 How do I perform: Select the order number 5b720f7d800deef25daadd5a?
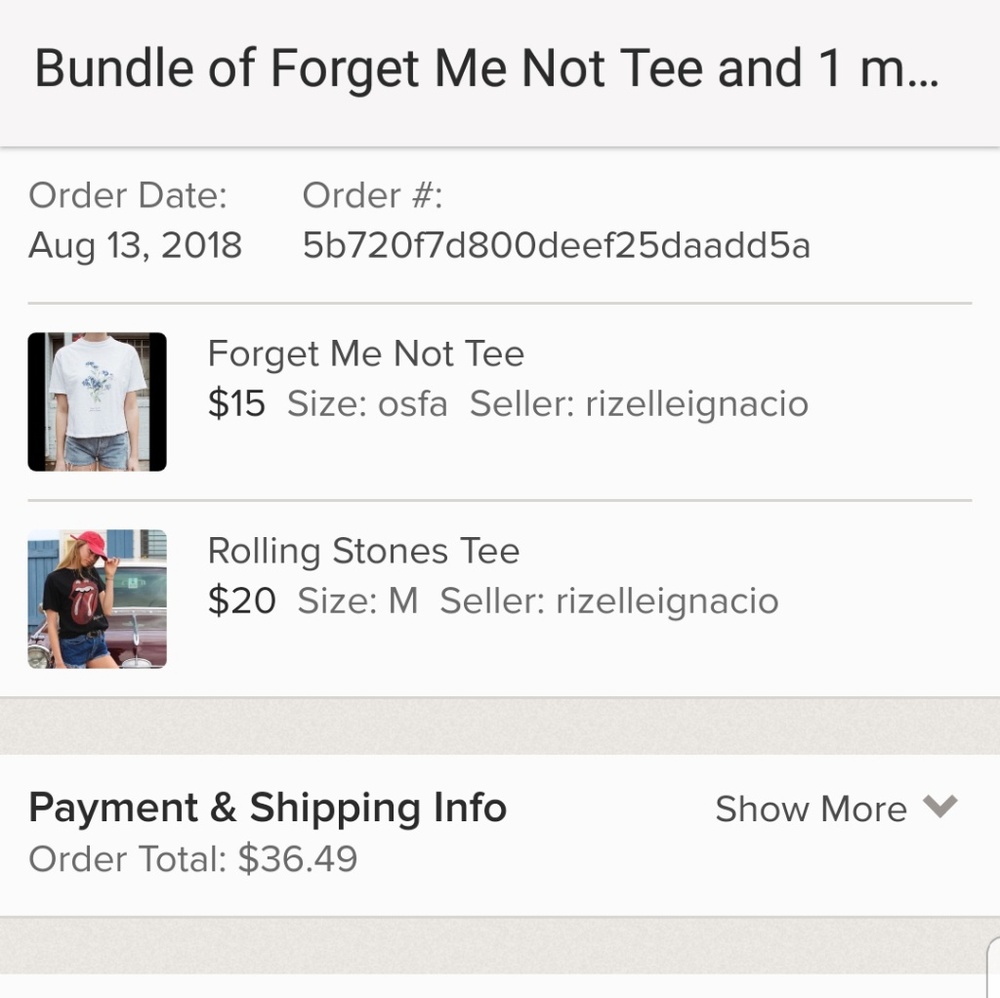tap(555, 243)
